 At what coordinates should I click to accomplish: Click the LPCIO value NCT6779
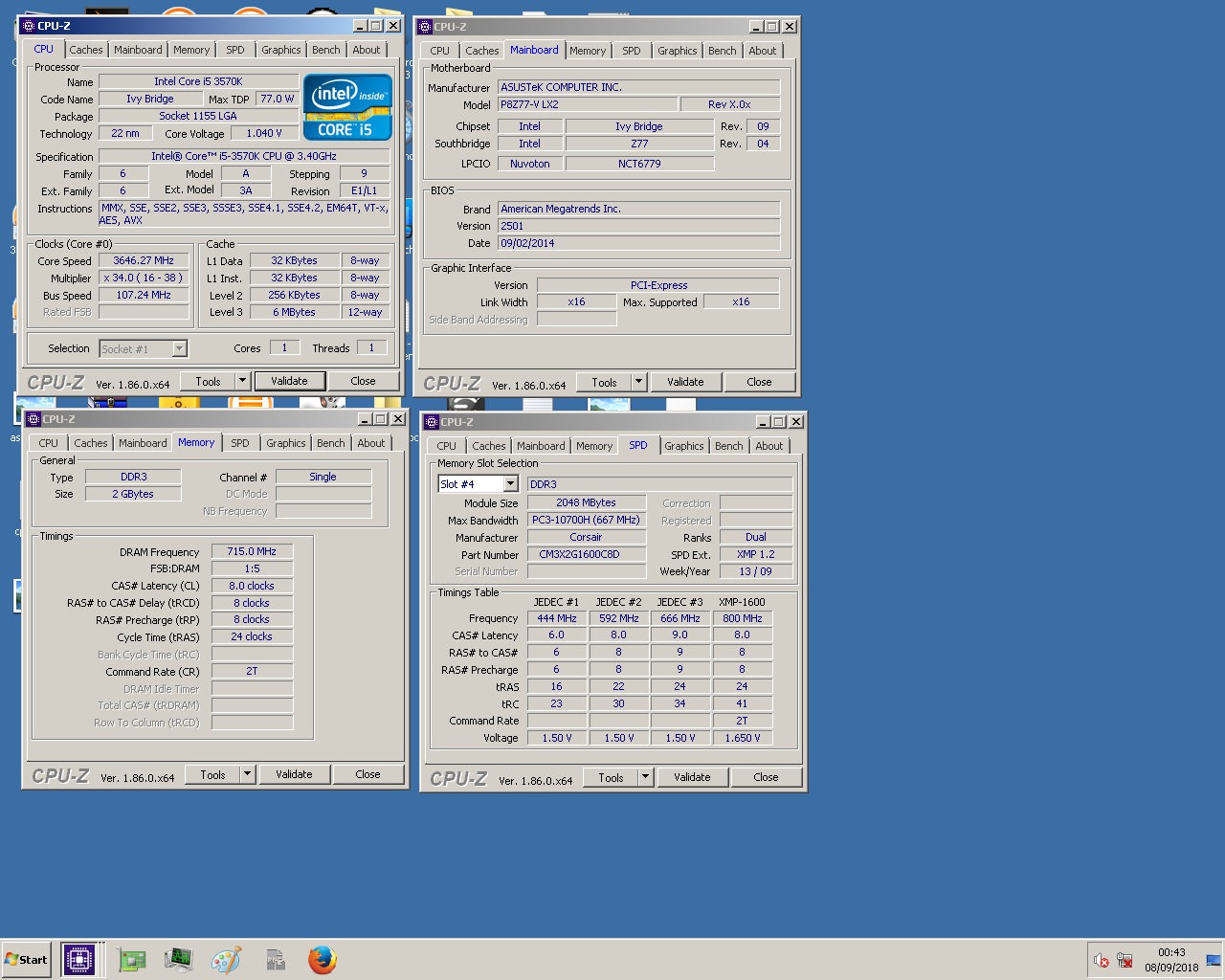click(x=639, y=164)
